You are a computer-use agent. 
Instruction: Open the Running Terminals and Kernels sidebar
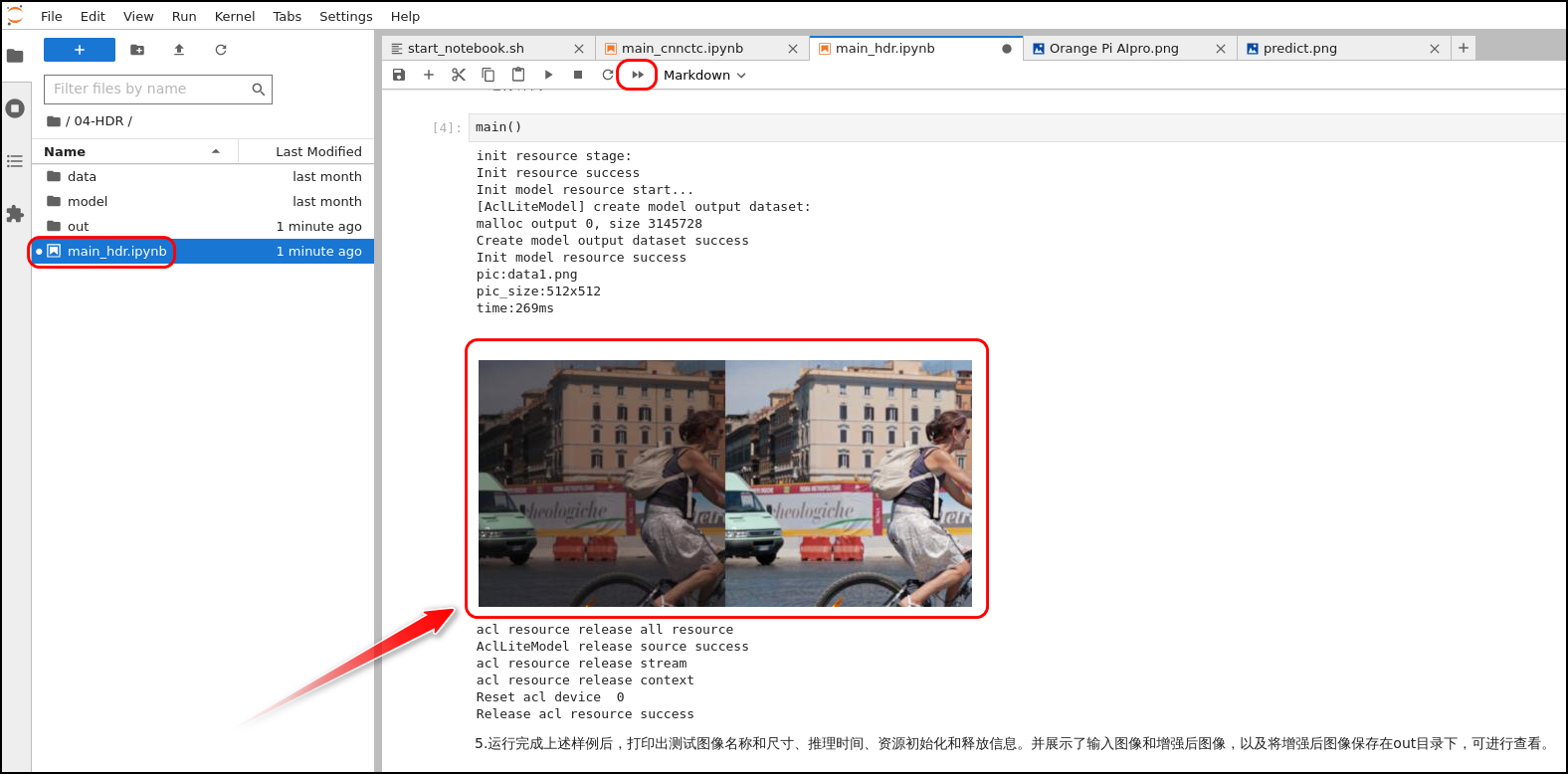coord(15,108)
